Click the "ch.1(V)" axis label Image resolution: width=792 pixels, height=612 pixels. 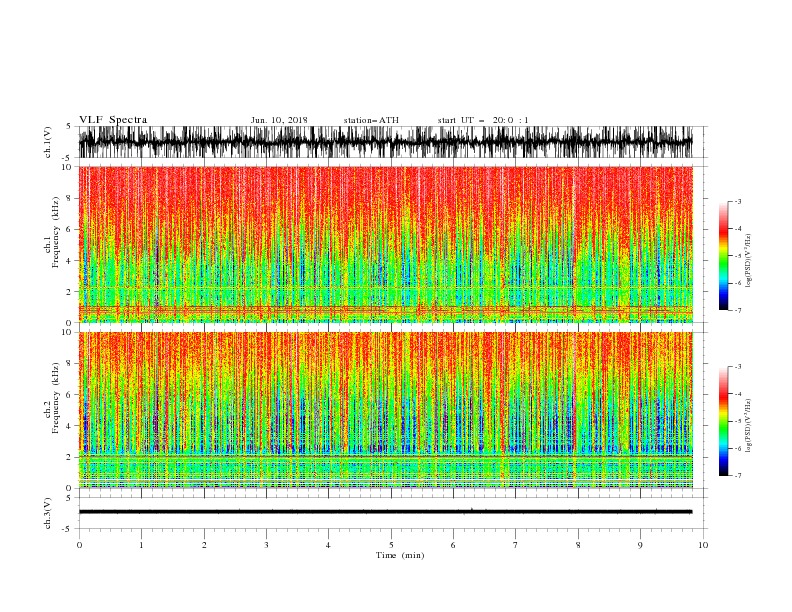[x=48, y=142]
